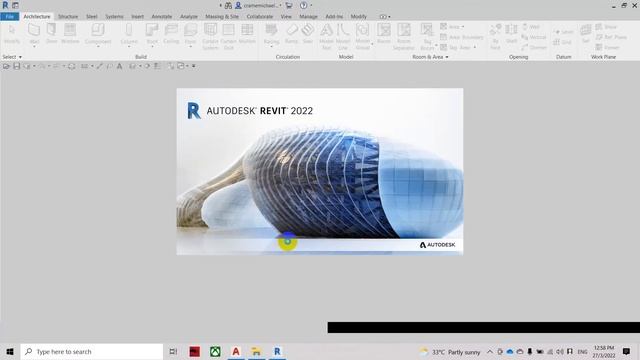This screenshot has height=360, width=640.
Task: Open the Component dropdown arrow
Action: tap(98, 47)
